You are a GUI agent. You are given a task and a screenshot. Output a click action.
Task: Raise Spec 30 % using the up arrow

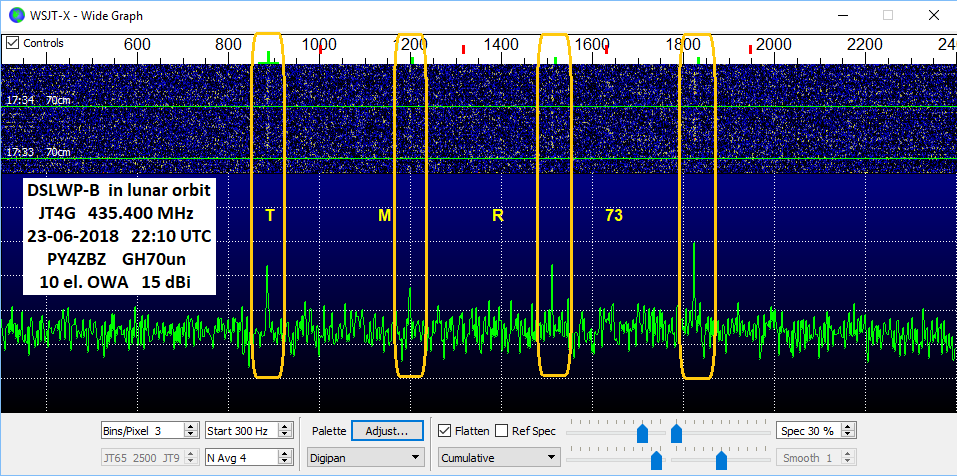click(x=848, y=427)
